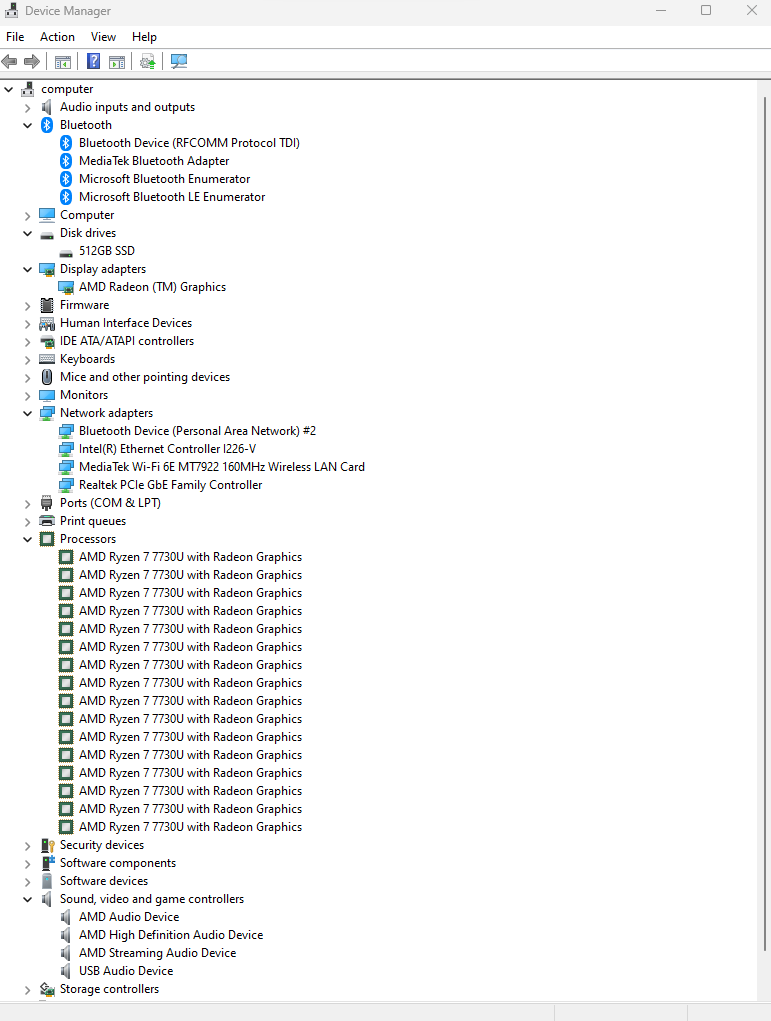Collapse the Processors category
This screenshot has height=1021, width=771.
27,539
